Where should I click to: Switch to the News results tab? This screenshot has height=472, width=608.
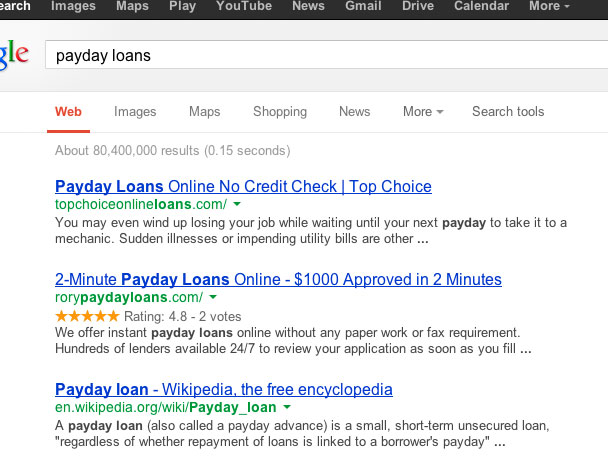pos(354,112)
